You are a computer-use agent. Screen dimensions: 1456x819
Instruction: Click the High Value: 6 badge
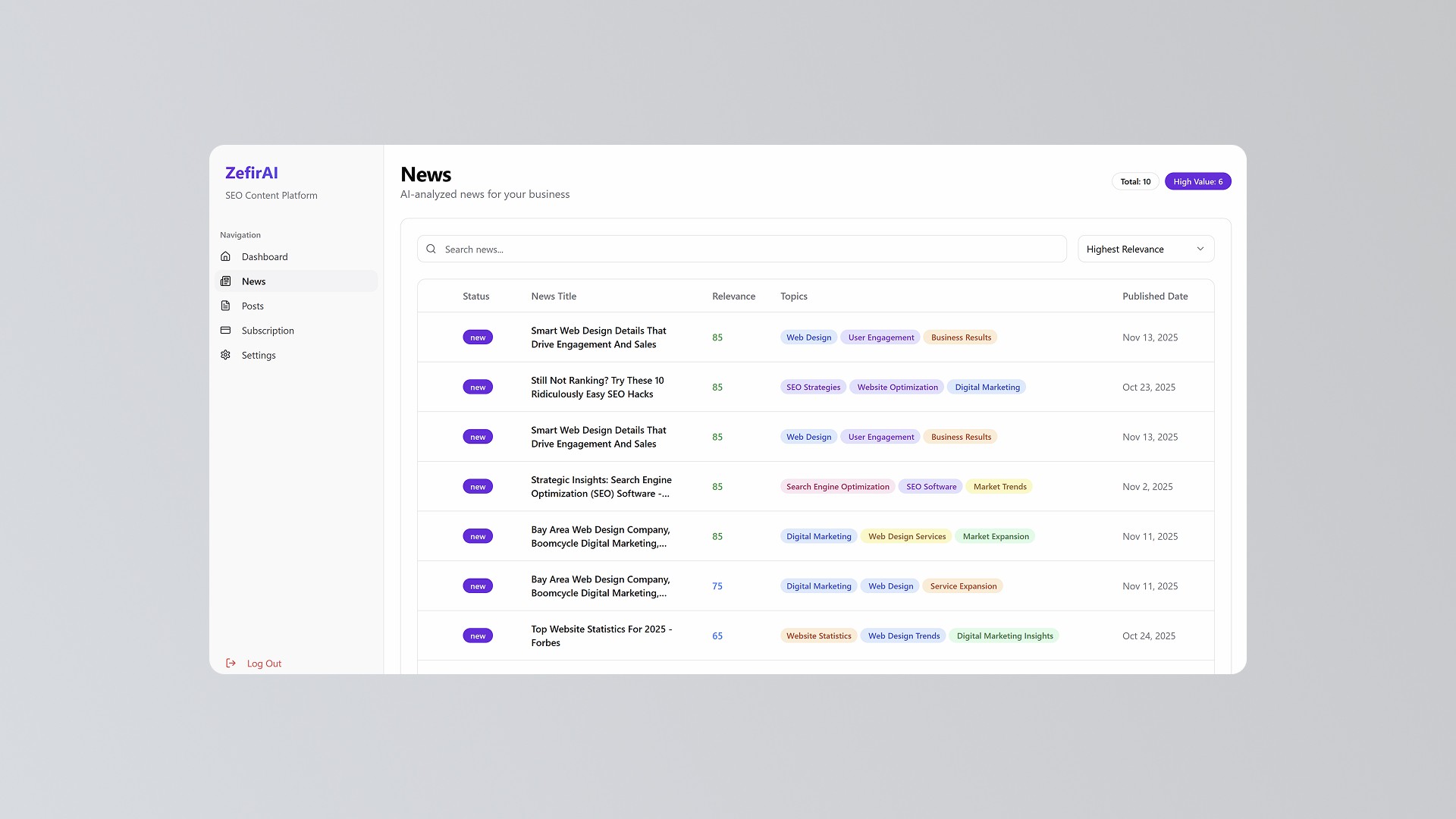coord(1197,182)
